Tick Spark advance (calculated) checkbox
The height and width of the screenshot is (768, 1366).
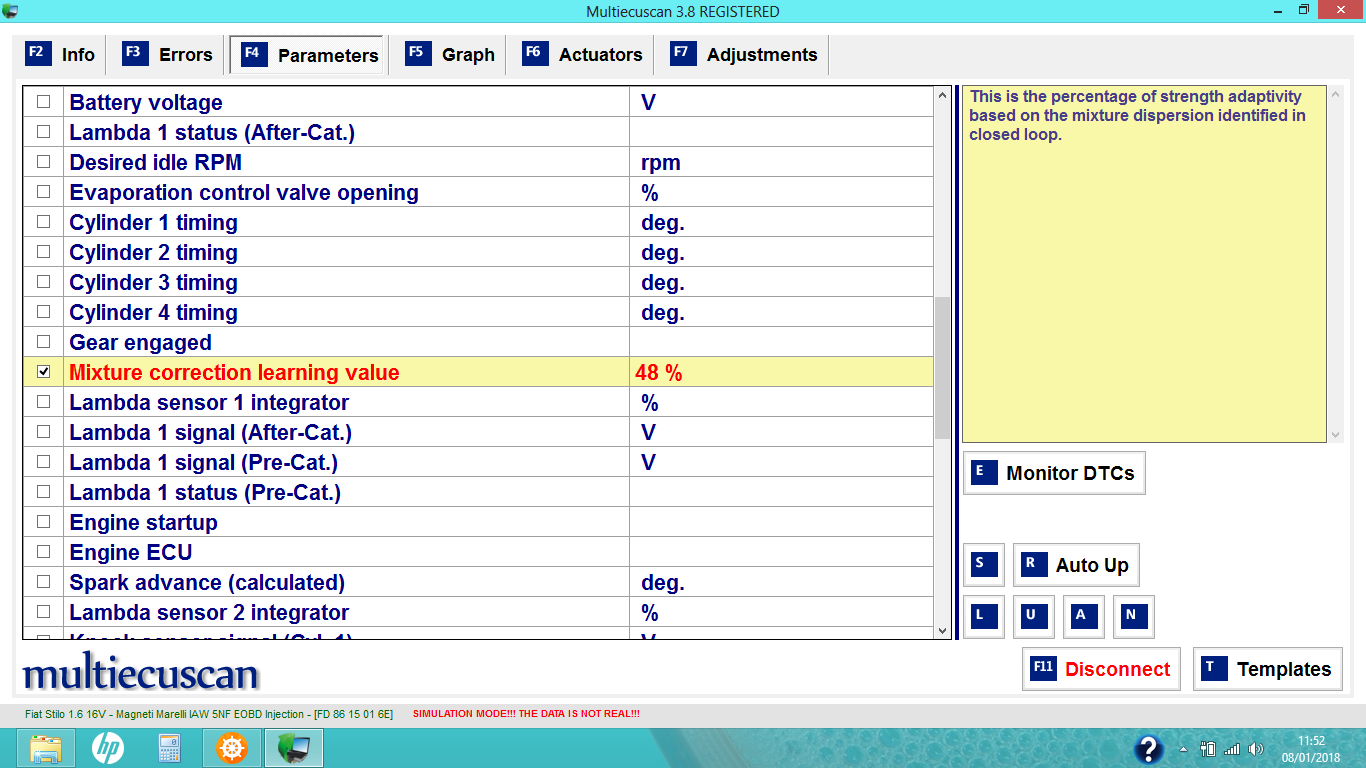pos(43,582)
